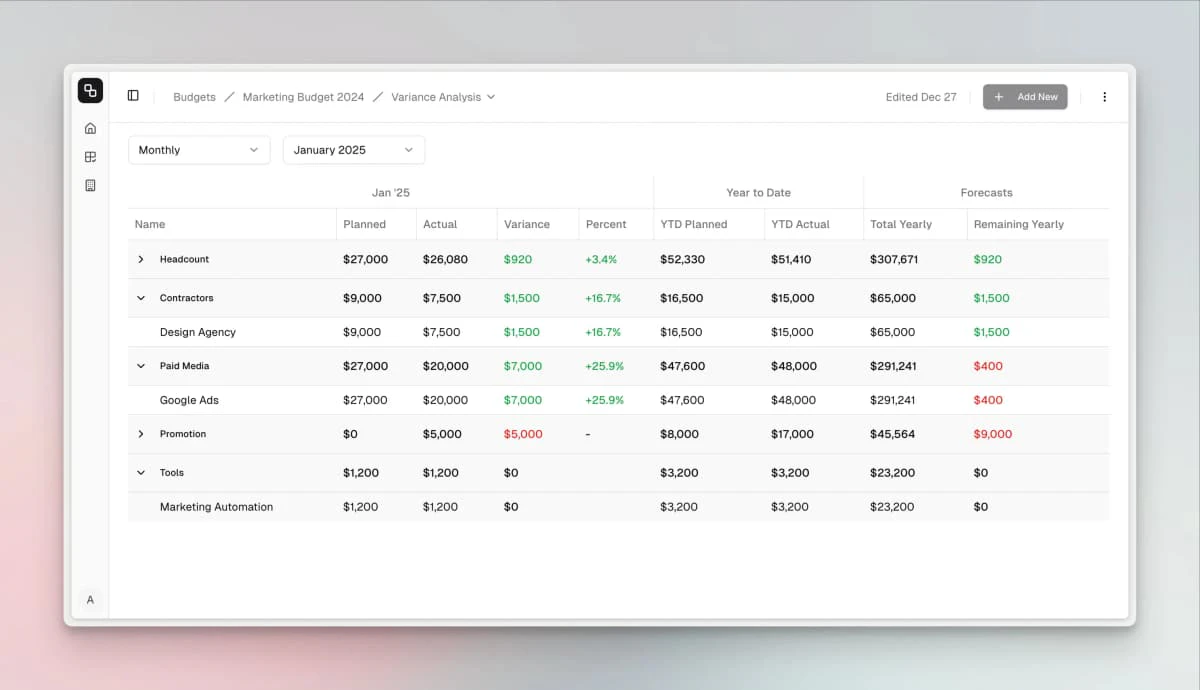1200x690 pixels.
Task: Collapse the Paid Media row
Action: [141, 366]
